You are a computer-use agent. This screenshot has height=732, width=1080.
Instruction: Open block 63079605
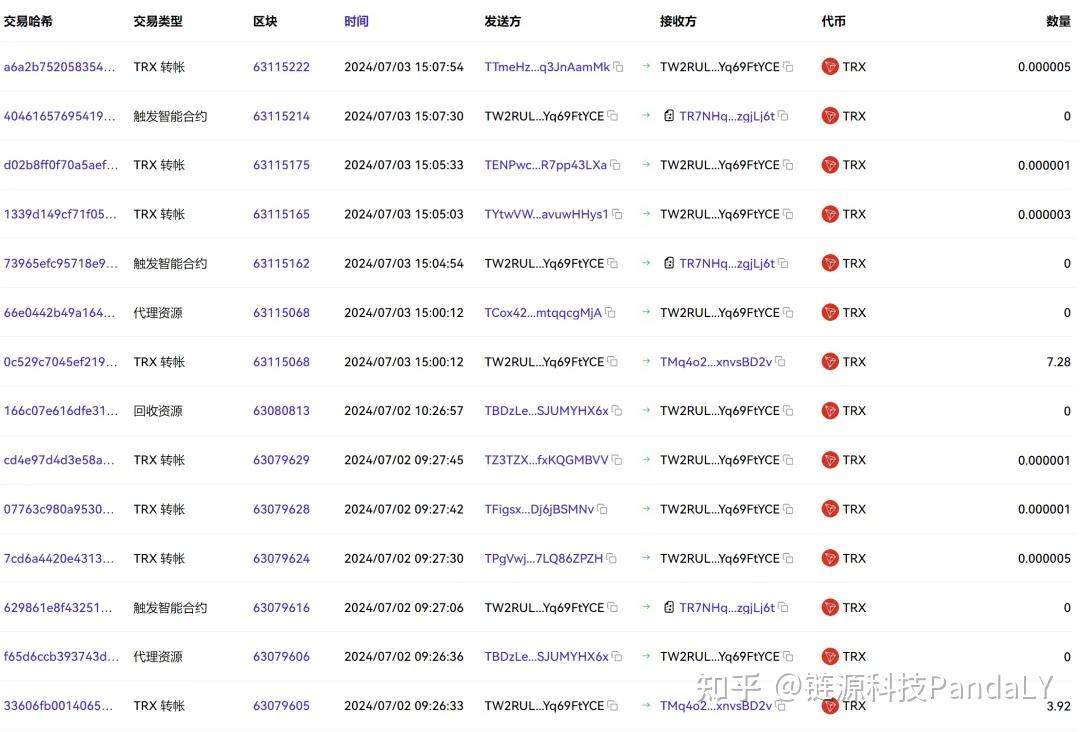point(280,705)
